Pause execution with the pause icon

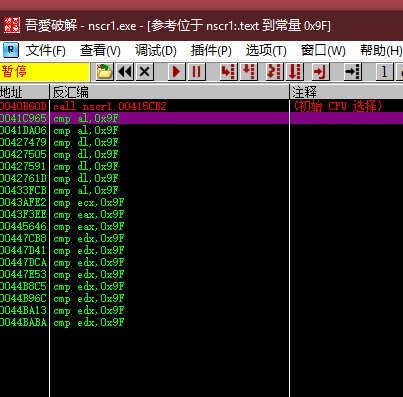point(196,71)
